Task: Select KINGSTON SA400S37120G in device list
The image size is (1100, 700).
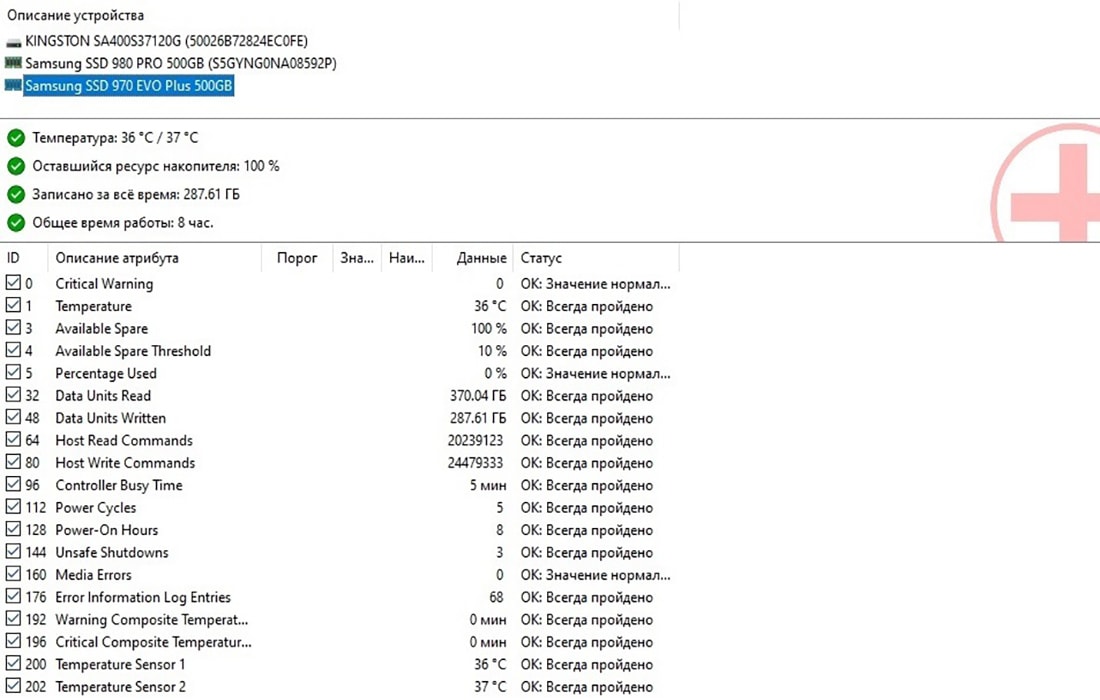Action: 166,41
